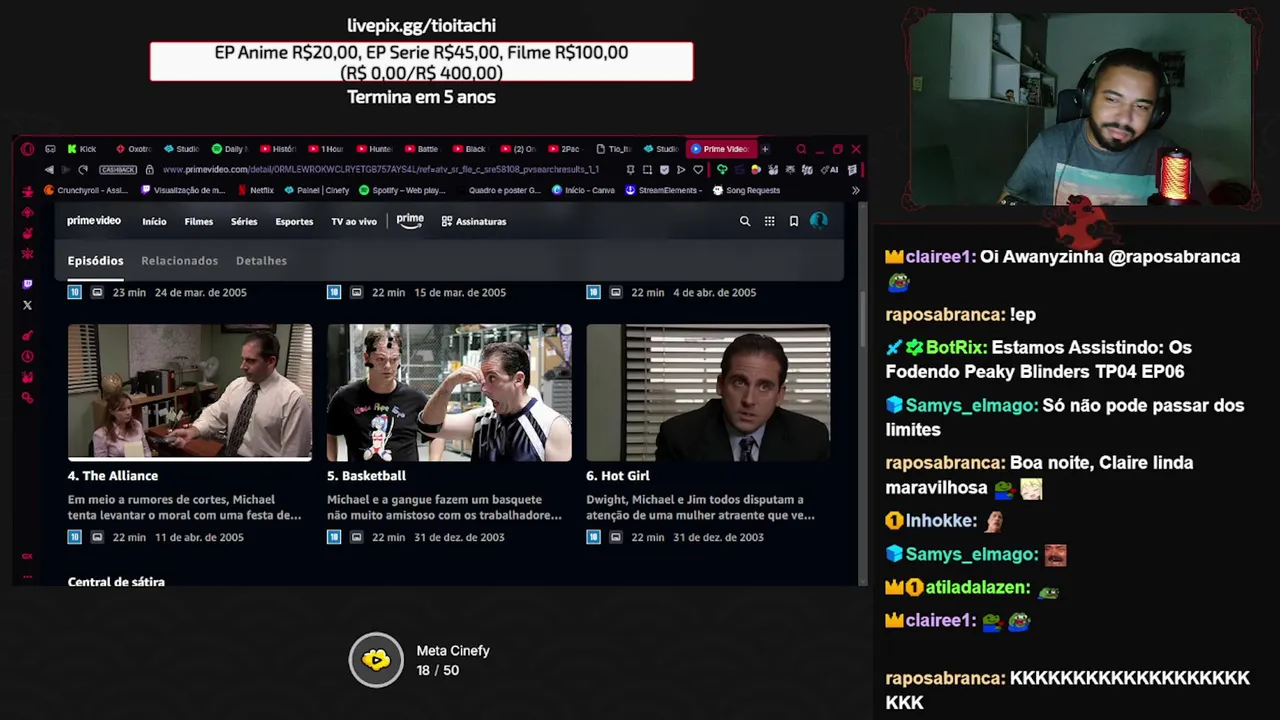This screenshot has height=720, width=1280.
Task: Open the green cloud download extension
Action: click(722, 170)
